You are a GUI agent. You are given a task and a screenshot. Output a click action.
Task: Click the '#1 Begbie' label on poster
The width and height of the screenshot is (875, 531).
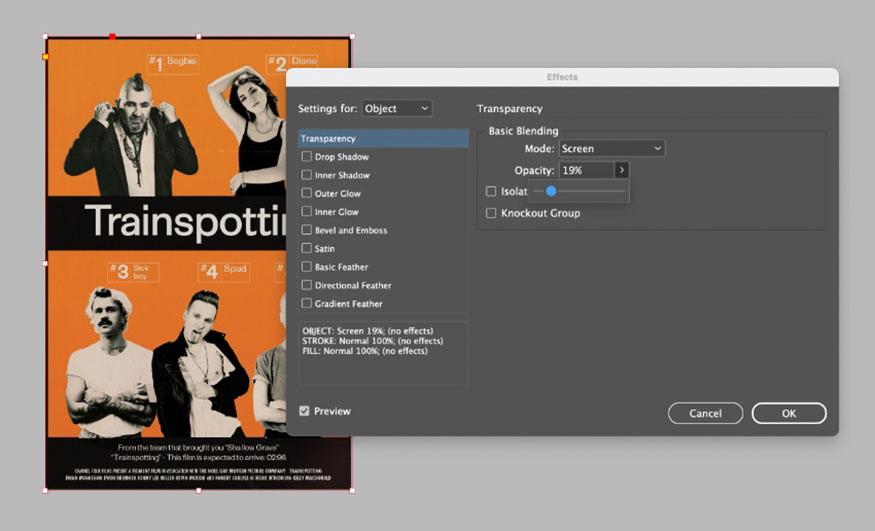point(173,63)
